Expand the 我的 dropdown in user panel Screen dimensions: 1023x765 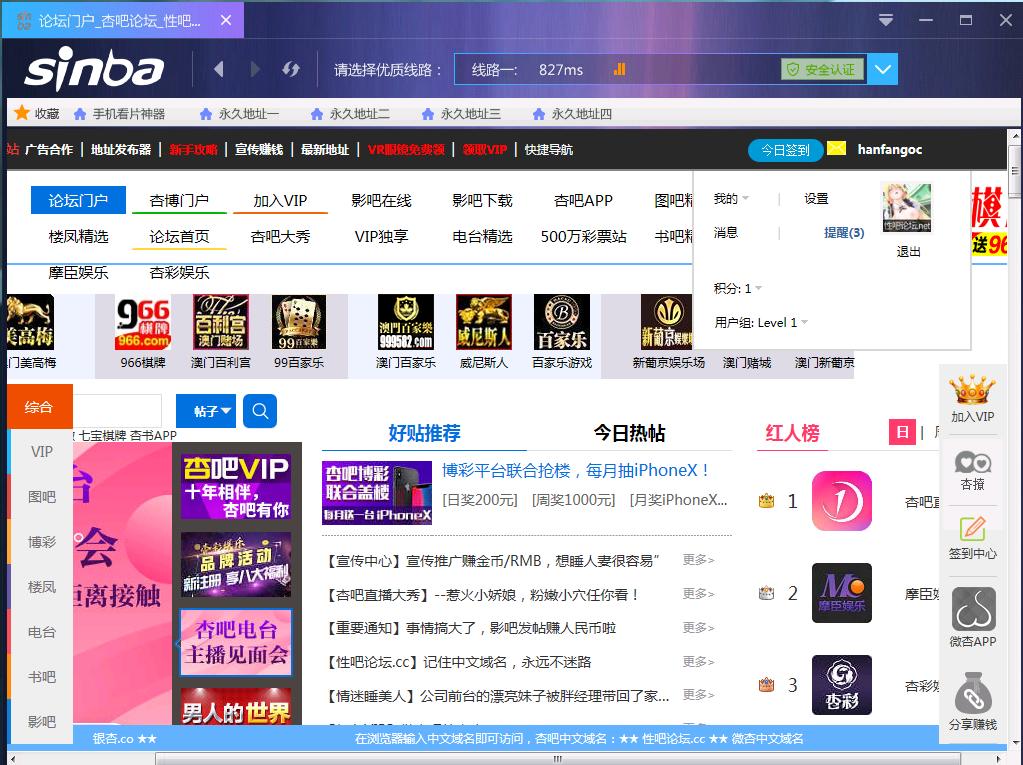point(731,198)
